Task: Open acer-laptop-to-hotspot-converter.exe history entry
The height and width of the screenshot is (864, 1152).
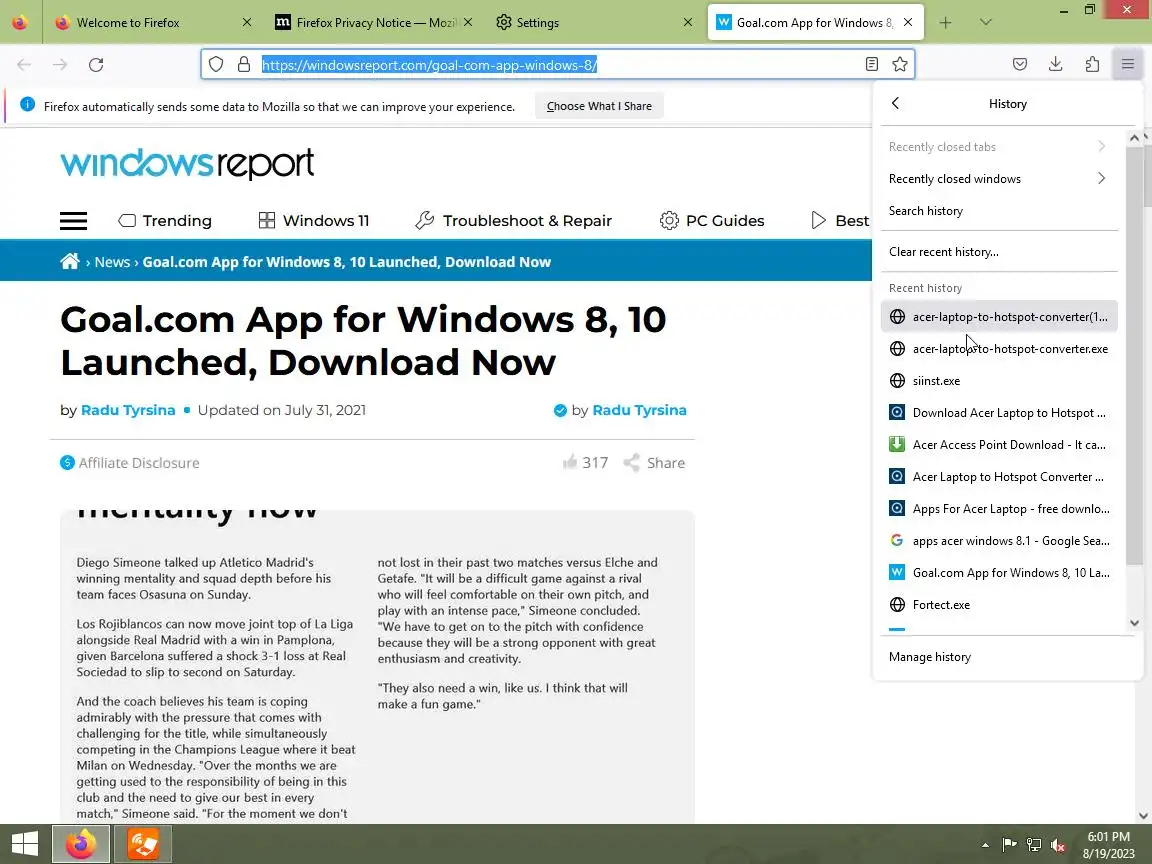Action: (x=999, y=349)
